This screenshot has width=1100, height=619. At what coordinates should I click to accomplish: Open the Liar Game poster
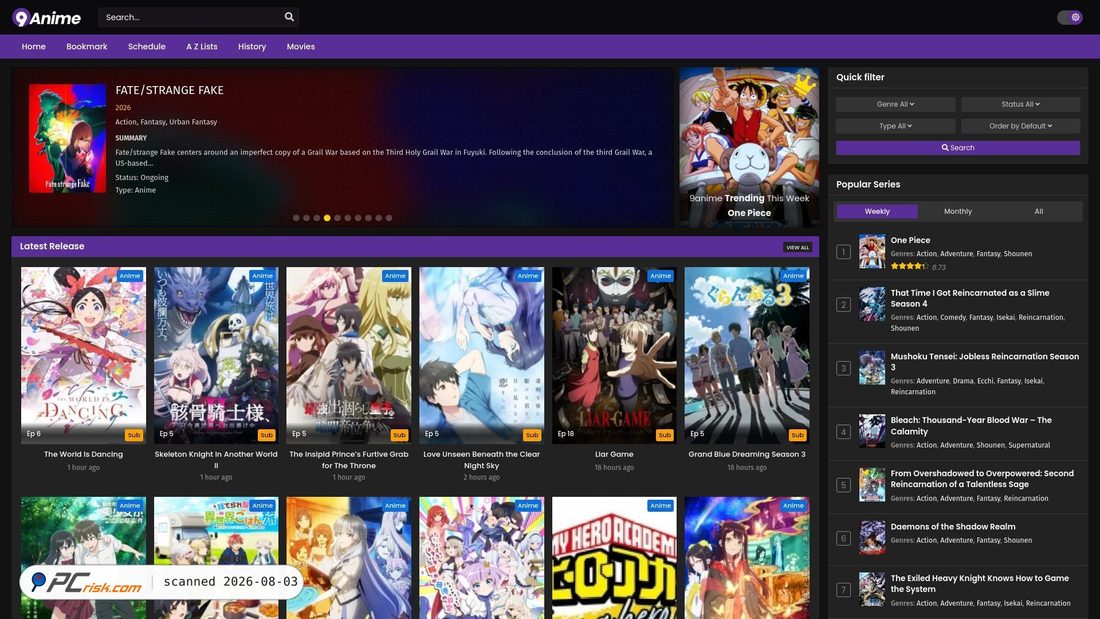(x=614, y=355)
